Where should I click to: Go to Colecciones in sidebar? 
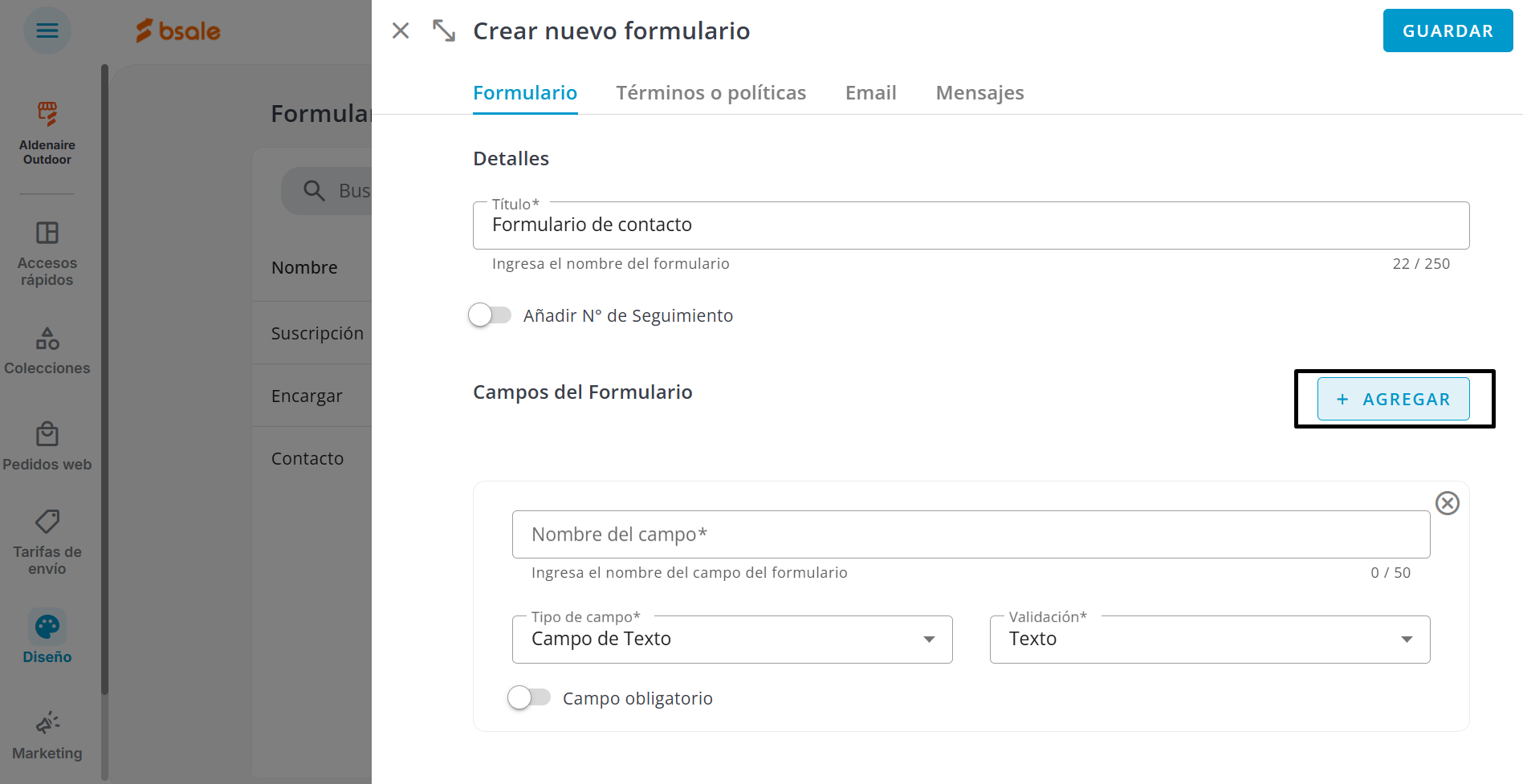[x=47, y=351]
